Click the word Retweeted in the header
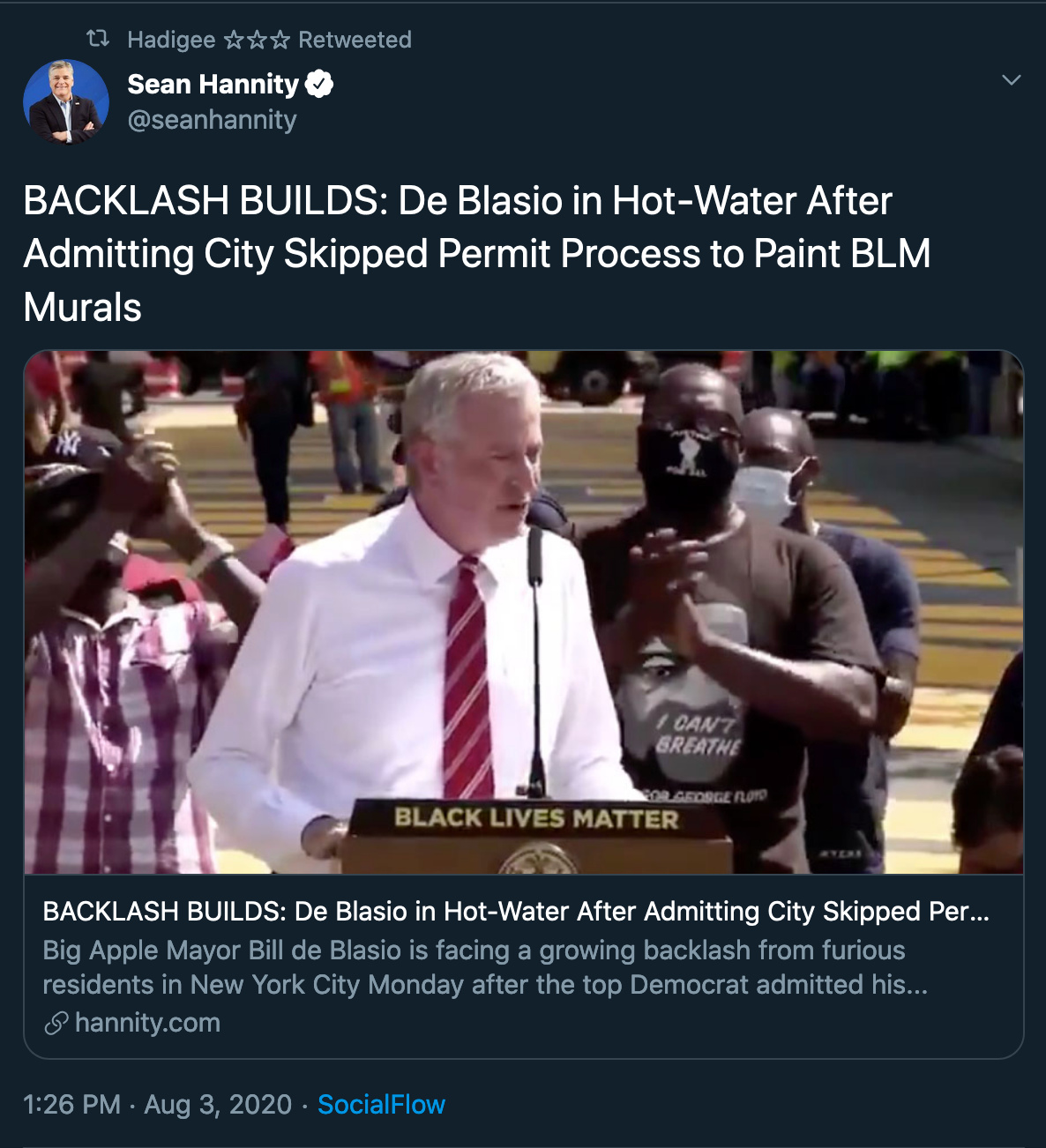The height and width of the screenshot is (1148, 1046). click(x=355, y=40)
